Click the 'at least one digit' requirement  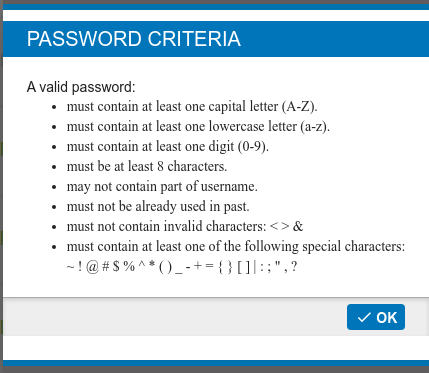tap(168, 146)
